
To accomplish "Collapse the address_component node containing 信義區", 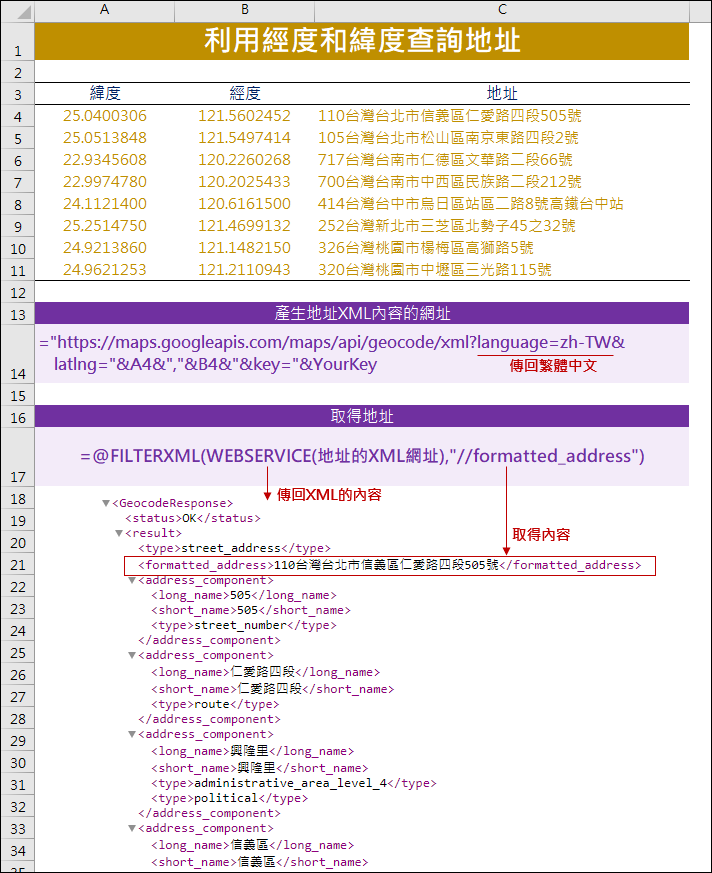I will (x=132, y=828).
